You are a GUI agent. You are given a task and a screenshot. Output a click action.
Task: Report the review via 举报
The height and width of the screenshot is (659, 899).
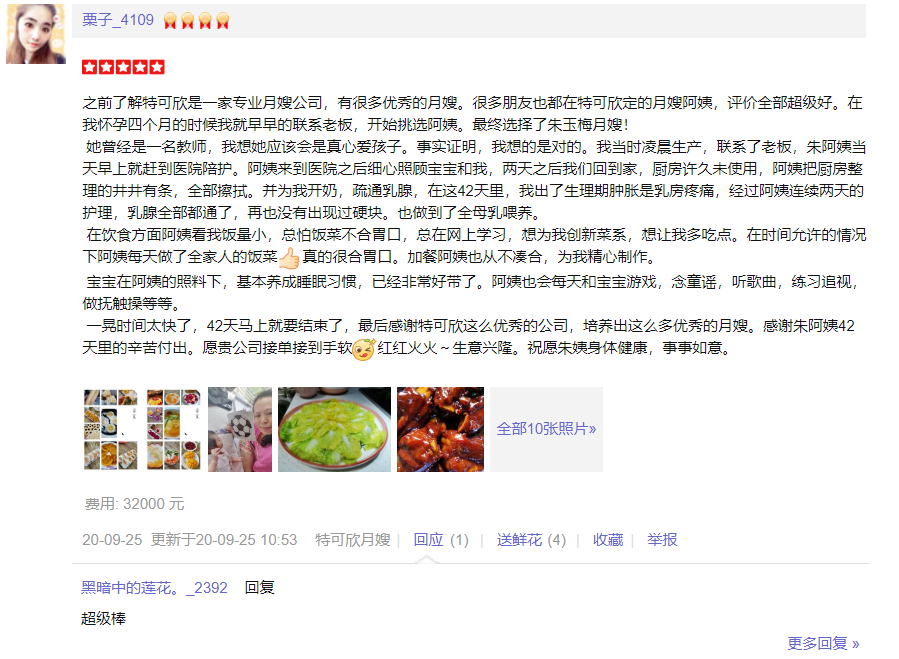click(x=662, y=540)
